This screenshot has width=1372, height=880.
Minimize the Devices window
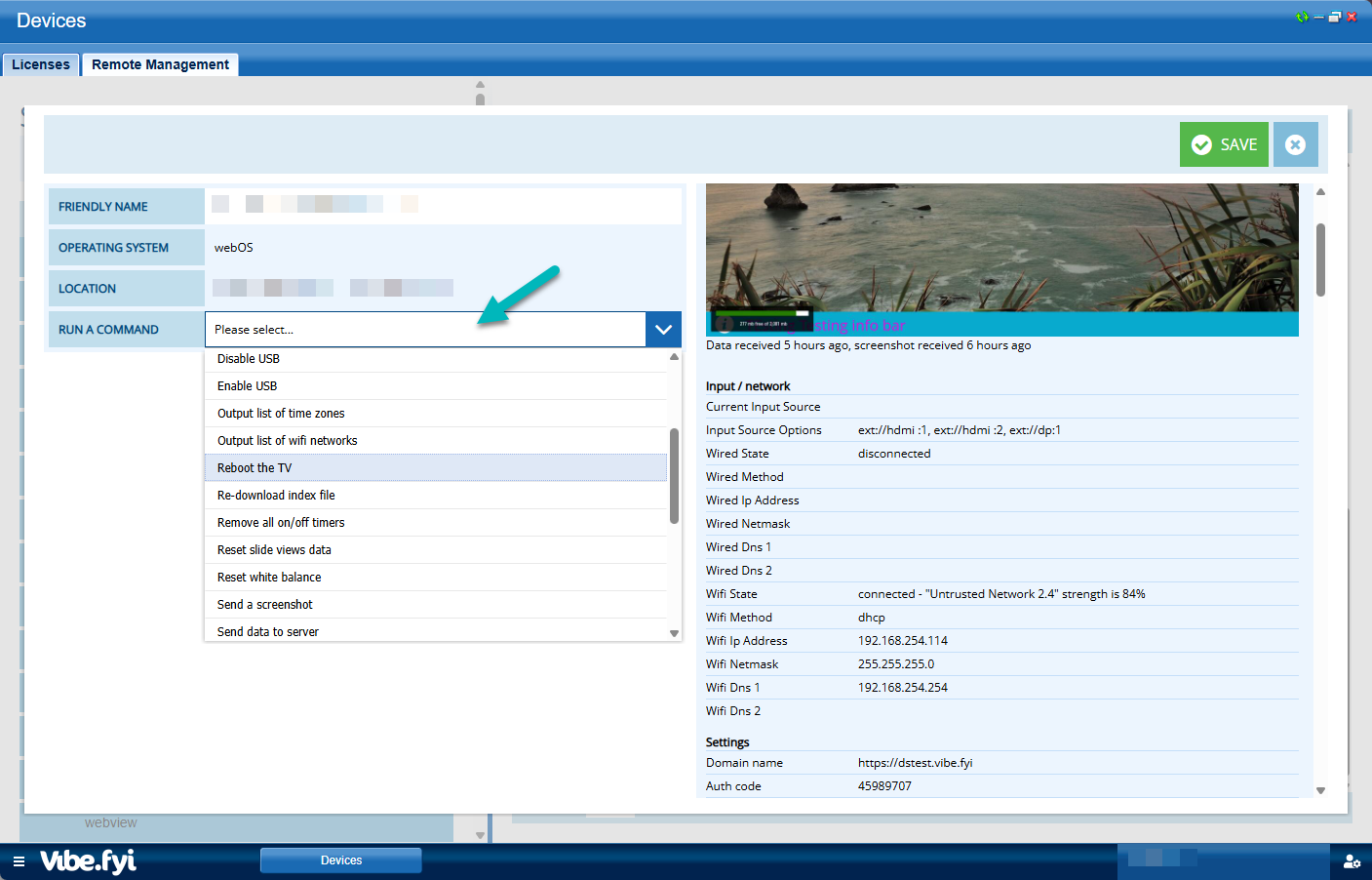pos(1319,18)
